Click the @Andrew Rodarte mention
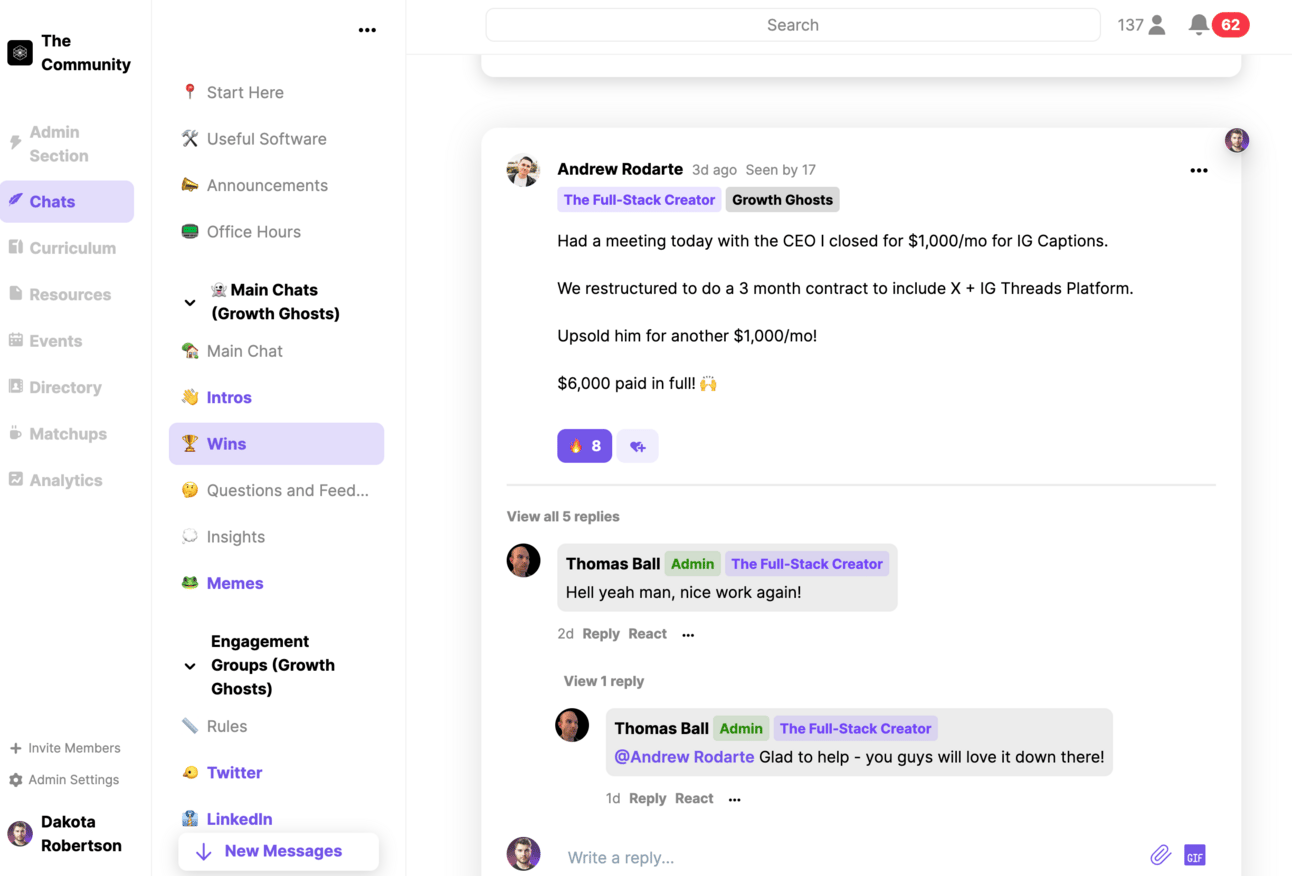Image resolution: width=1292 pixels, height=876 pixels. tap(684, 758)
